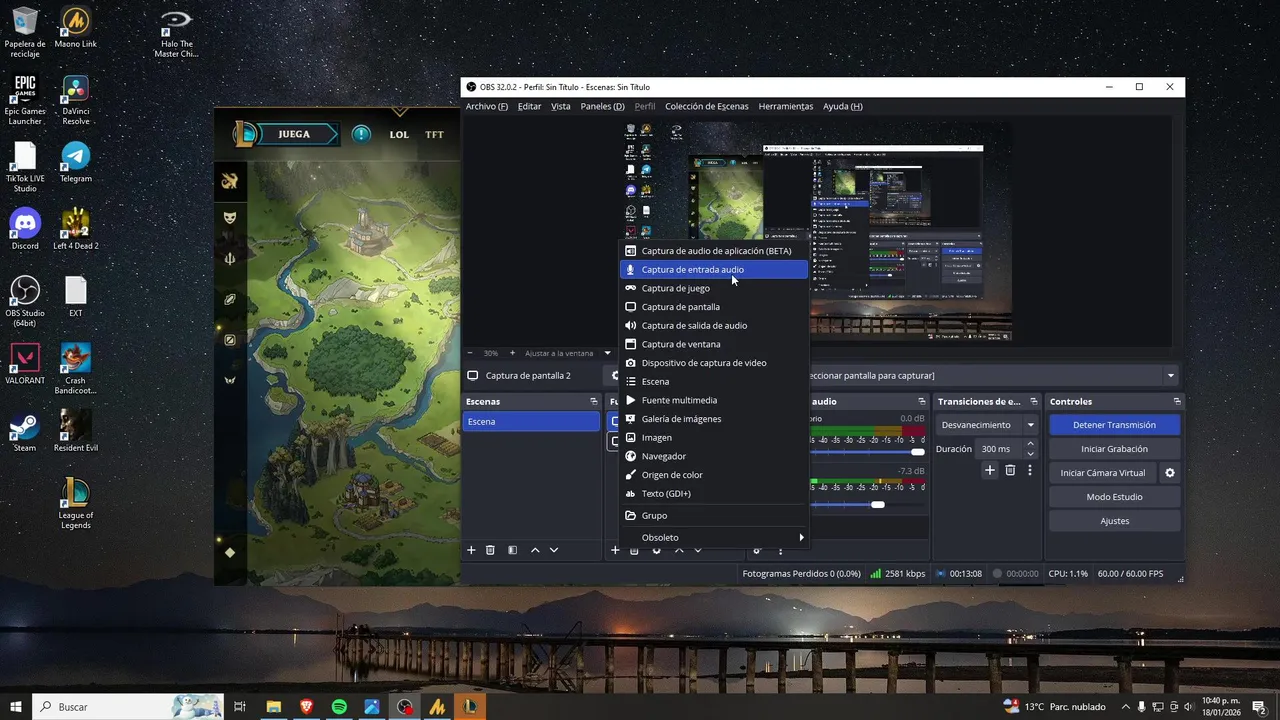Viewport: 1280px width, 720px height.
Task: Click Windows Start button
Action: pyautogui.click(x=16, y=707)
